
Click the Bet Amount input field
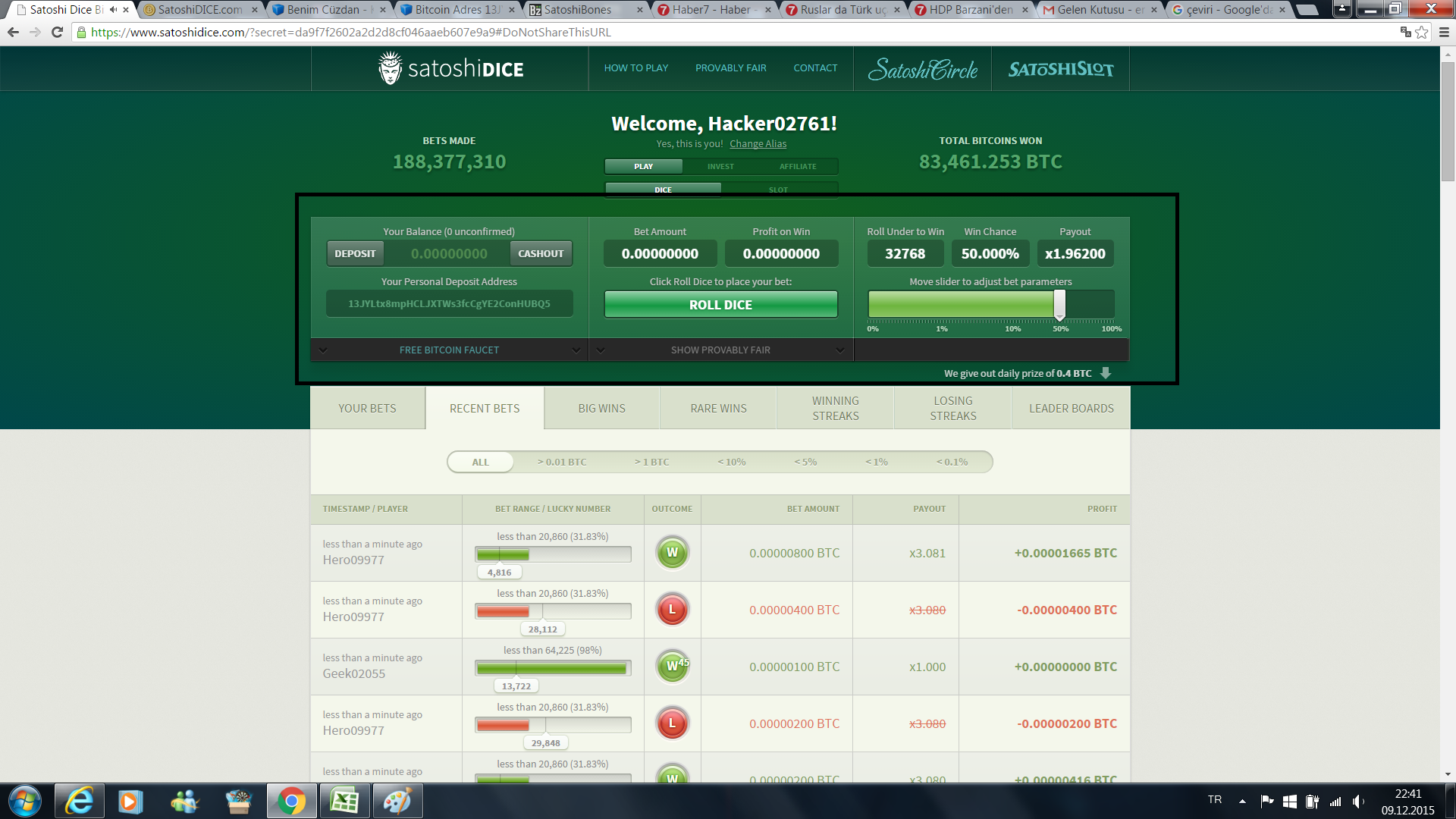click(x=660, y=253)
